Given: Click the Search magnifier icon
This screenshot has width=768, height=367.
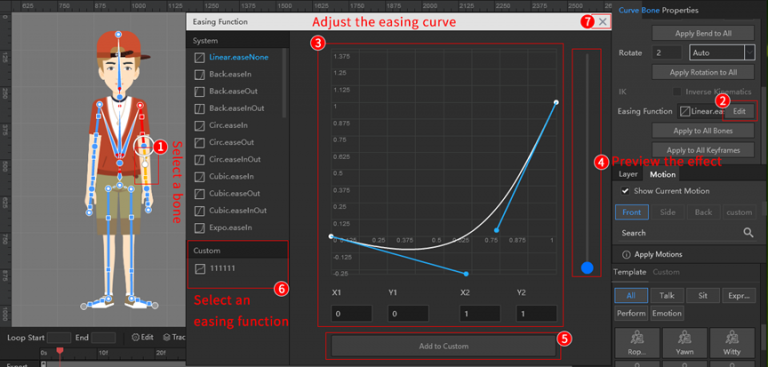Looking at the screenshot, I should pyautogui.click(x=748, y=233).
